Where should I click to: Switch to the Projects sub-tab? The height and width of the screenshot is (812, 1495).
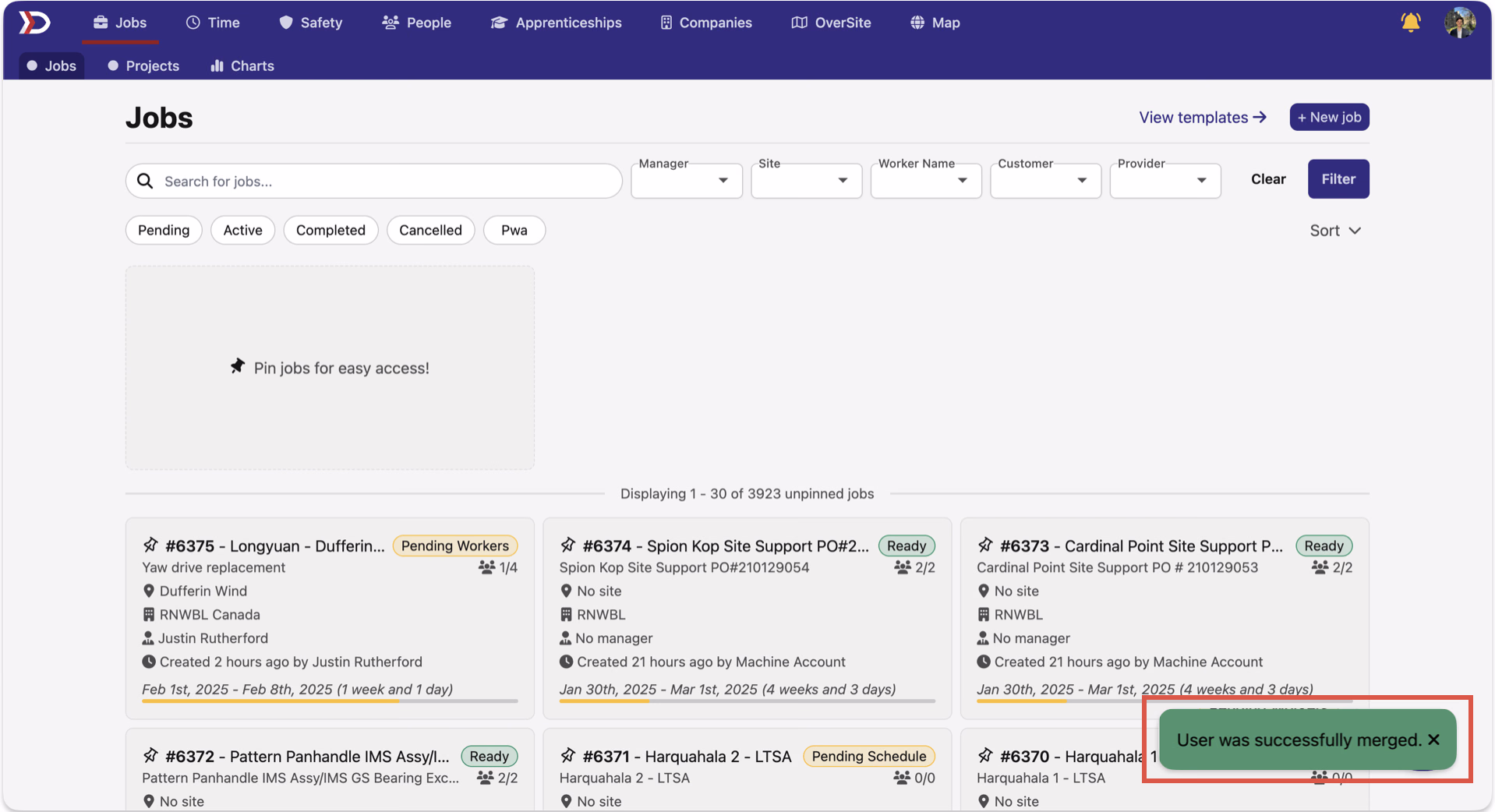tap(143, 65)
